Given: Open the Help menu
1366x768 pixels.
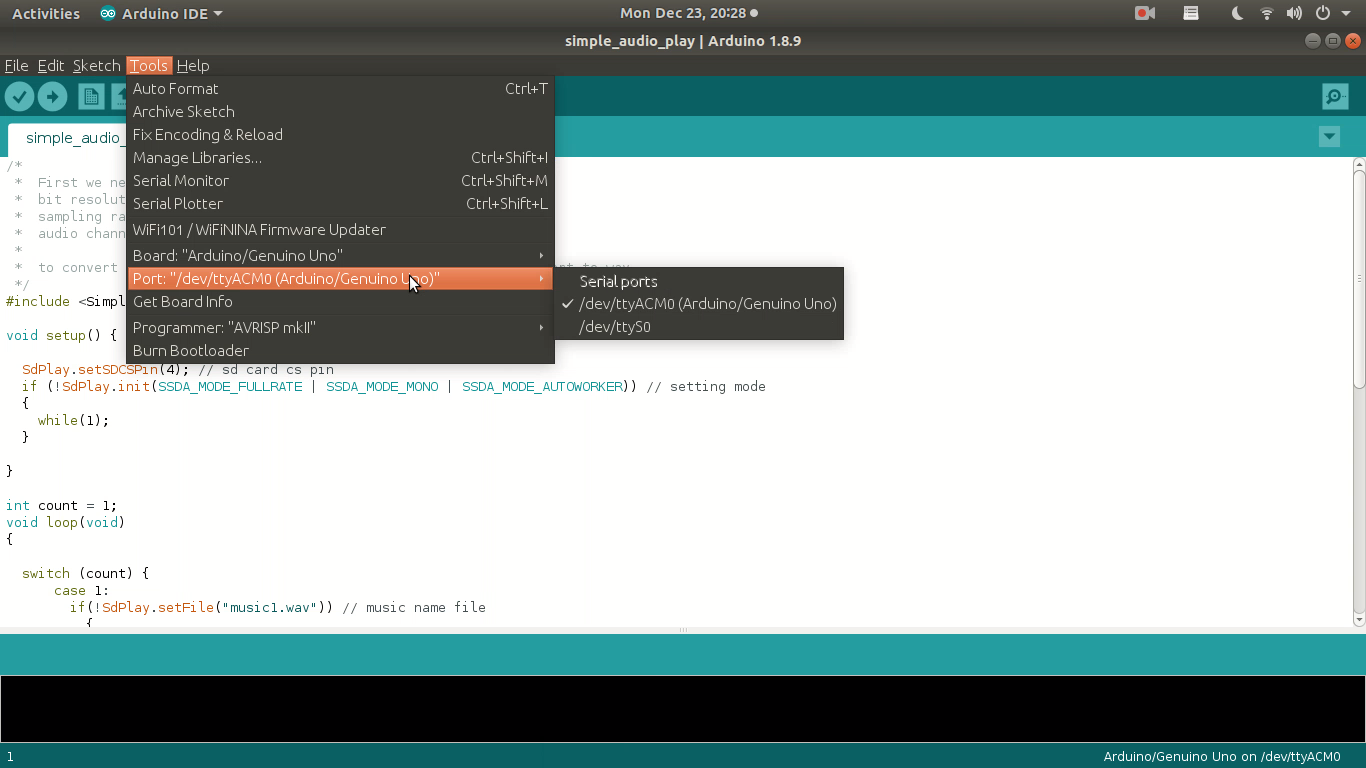Looking at the screenshot, I should click(x=193, y=65).
